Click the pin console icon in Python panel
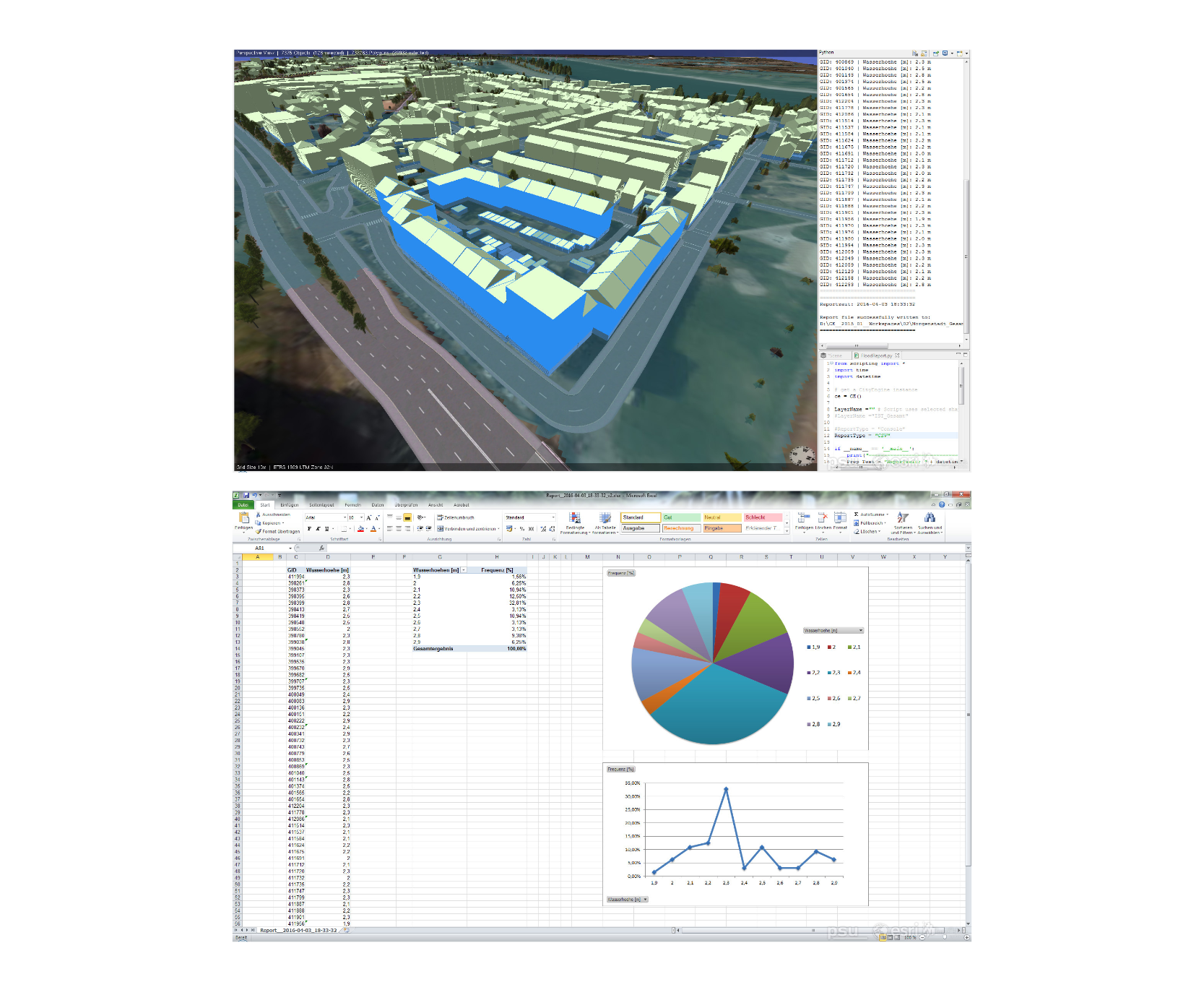 point(935,53)
